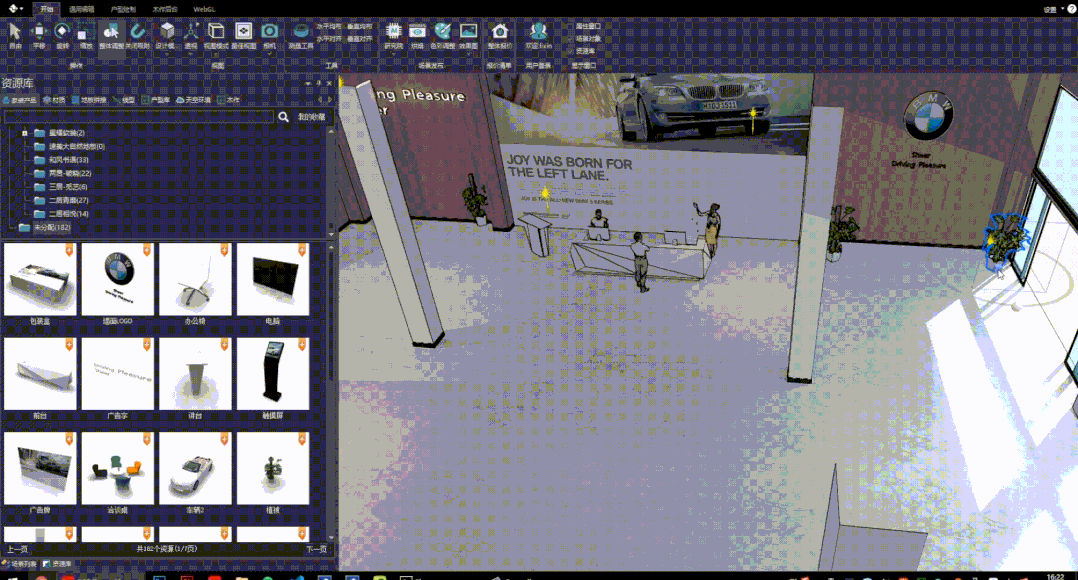Select the free-select arrow pointer tool
Screen dimensions: 1078x580
[x=15, y=32]
